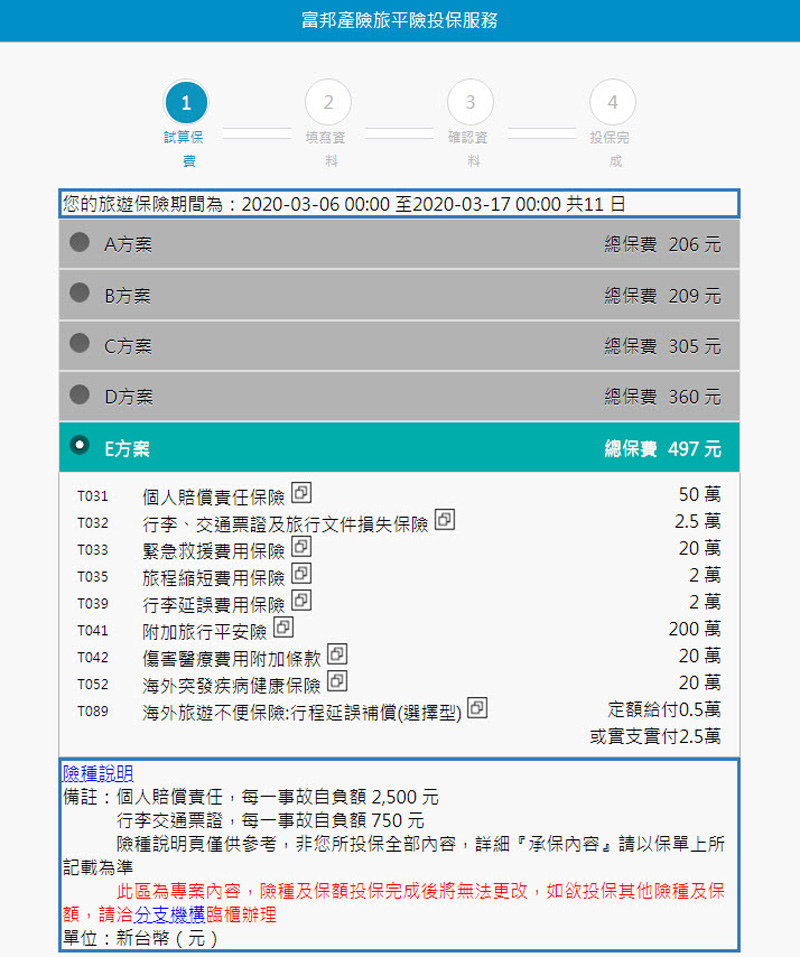Screen dimensions: 800x957
Task: Open details icon beside 傷害醫療費用附加條款
Action: [337, 654]
